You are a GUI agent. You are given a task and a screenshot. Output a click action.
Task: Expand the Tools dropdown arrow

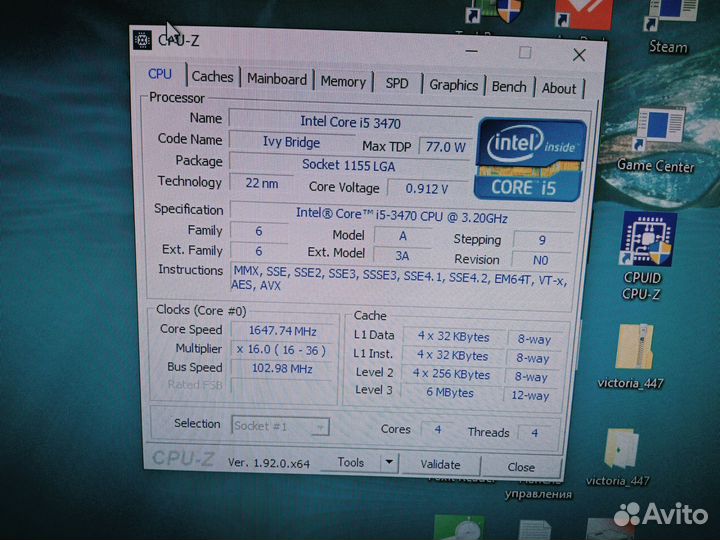point(389,463)
